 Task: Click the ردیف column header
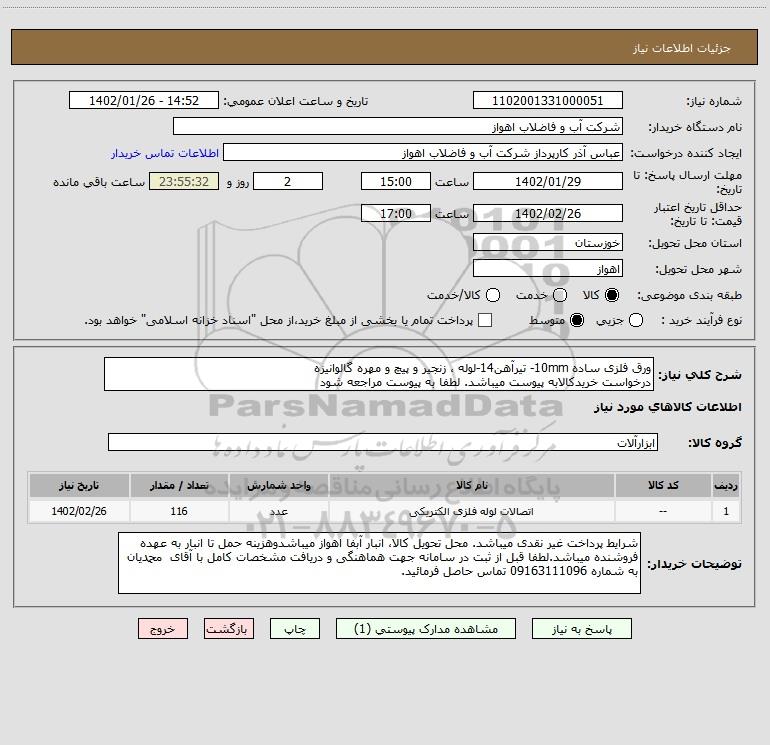[x=726, y=485]
